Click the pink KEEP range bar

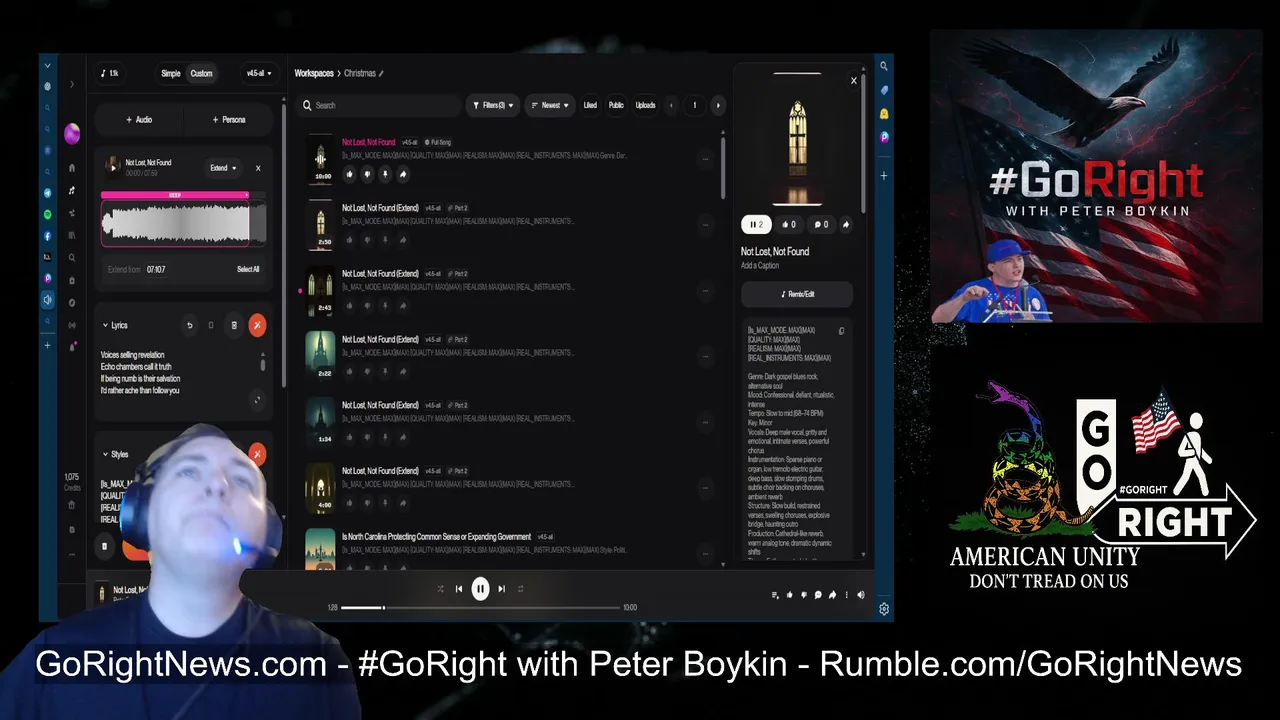pyautogui.click(x=175, y=195)
